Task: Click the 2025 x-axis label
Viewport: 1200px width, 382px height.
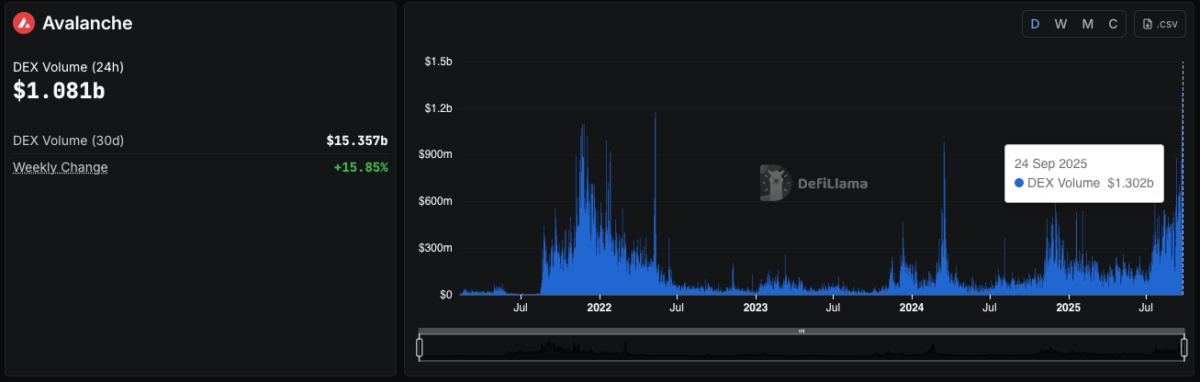Action: coord(1068,309)
